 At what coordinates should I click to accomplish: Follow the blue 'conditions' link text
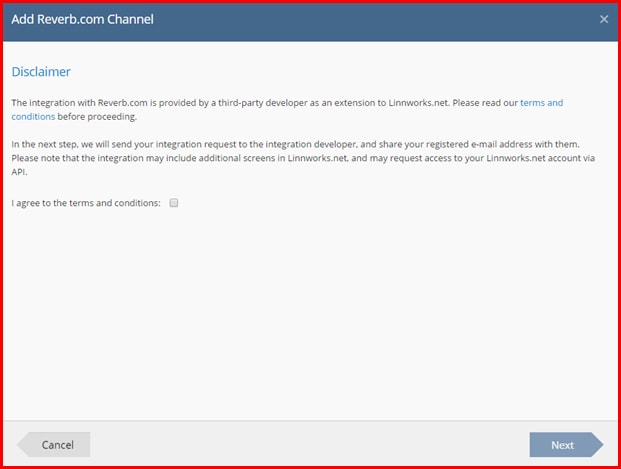pos(33,116)
